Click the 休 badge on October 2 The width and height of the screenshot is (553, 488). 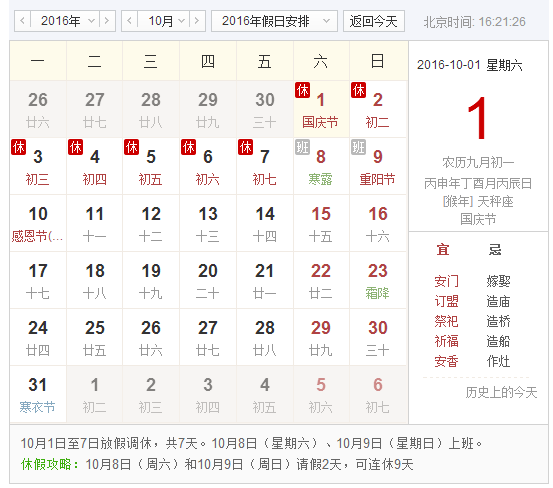click(x=359, y=90)
